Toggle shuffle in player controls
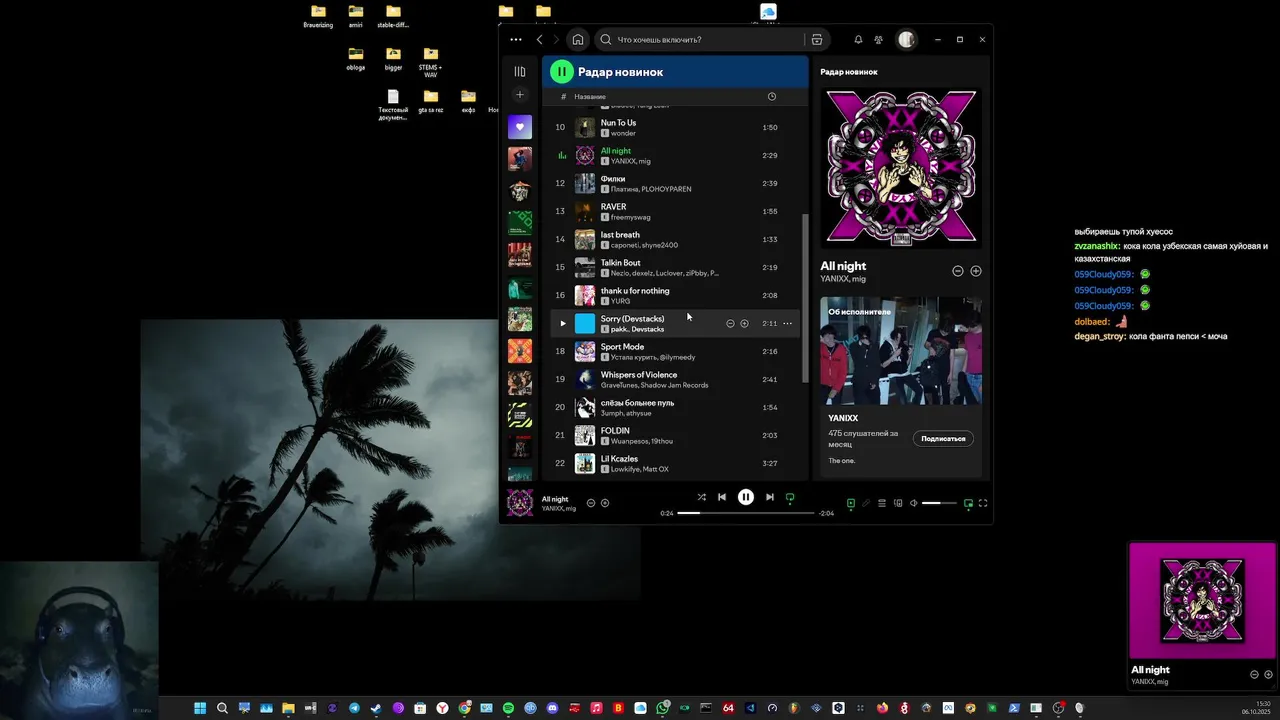This screenshot has height=720, width=1280. [701, 497]
